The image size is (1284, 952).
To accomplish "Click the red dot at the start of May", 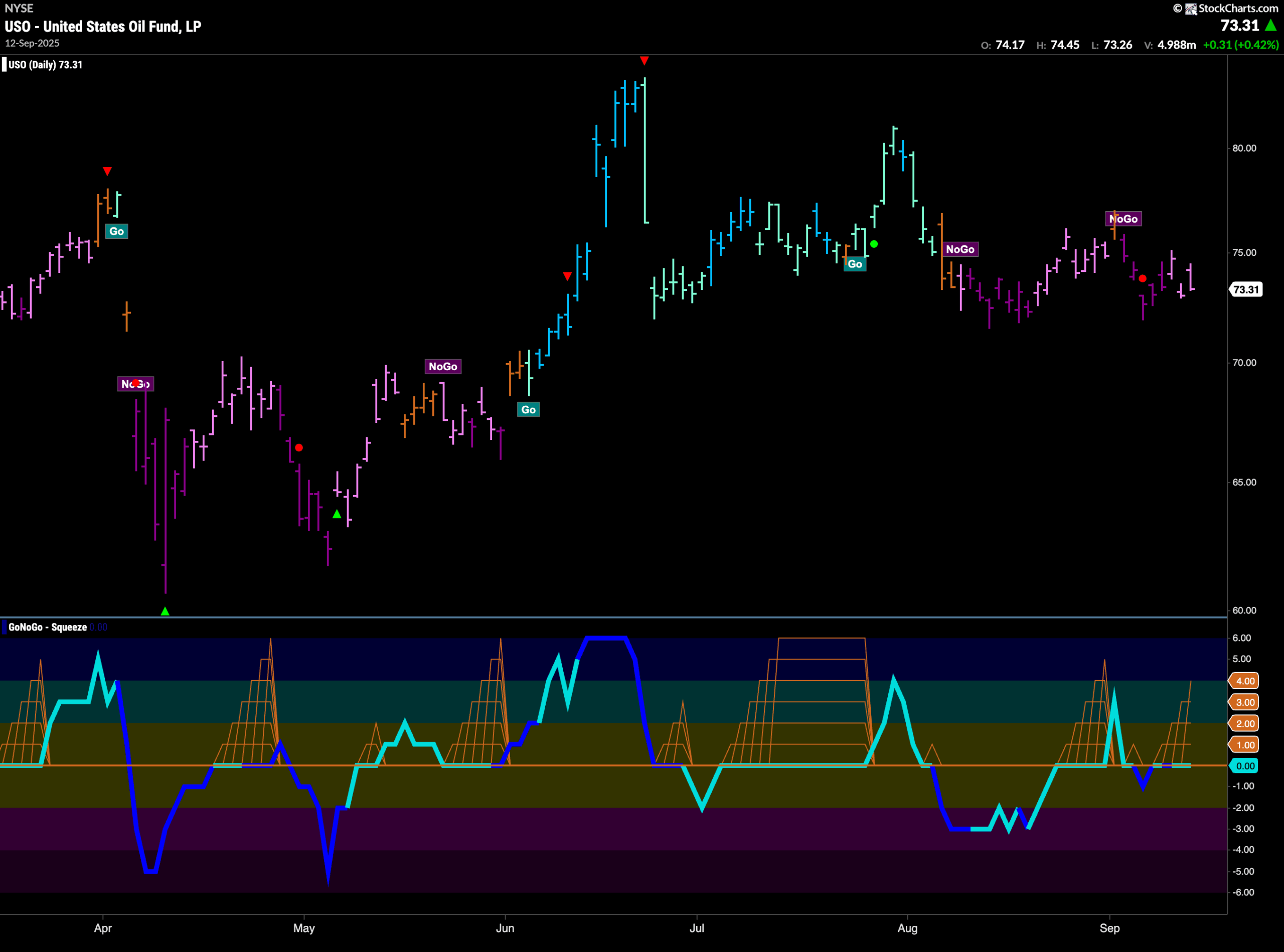I will [298, 448].
